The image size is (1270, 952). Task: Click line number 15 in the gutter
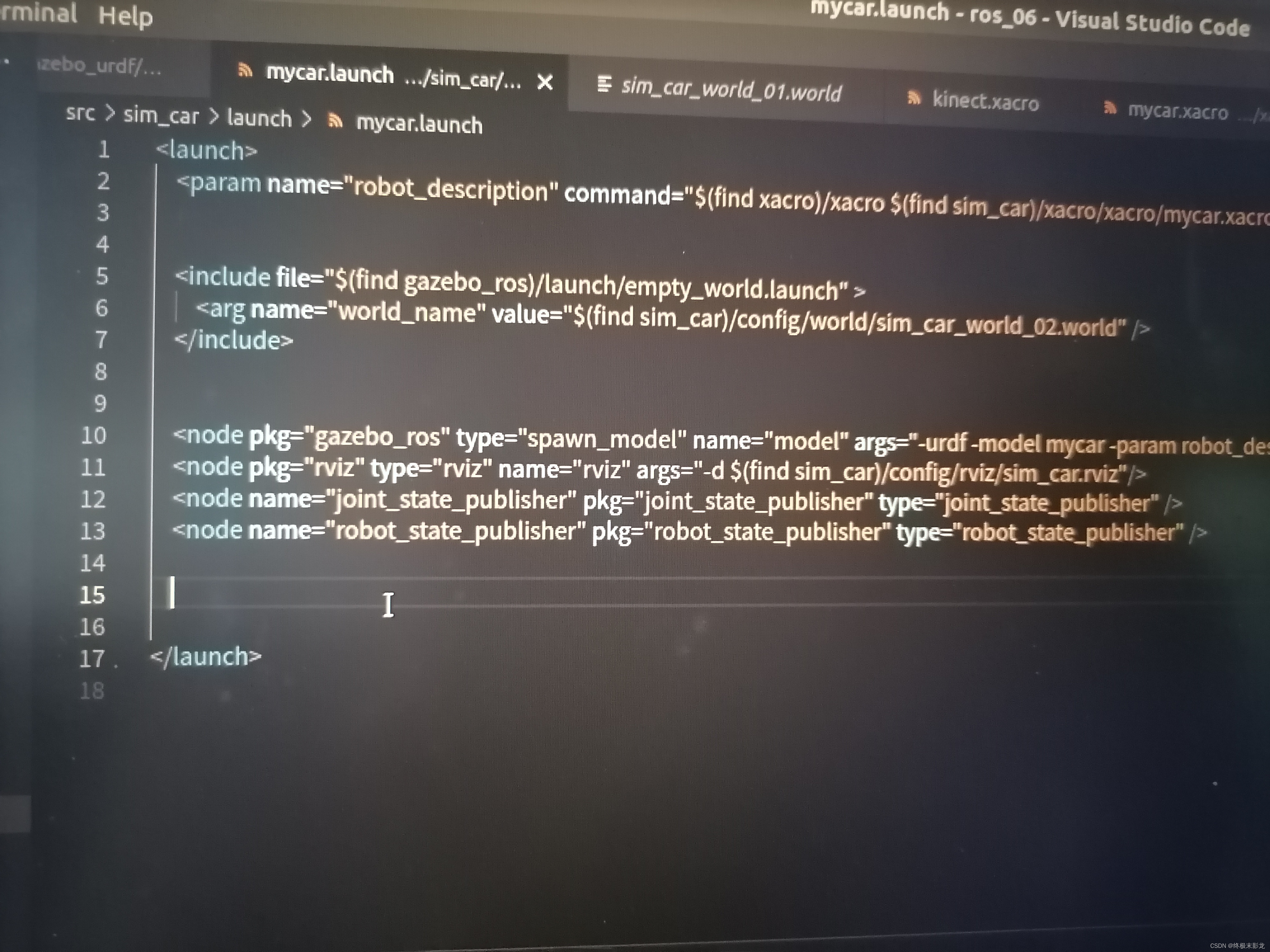click(92, 594)
